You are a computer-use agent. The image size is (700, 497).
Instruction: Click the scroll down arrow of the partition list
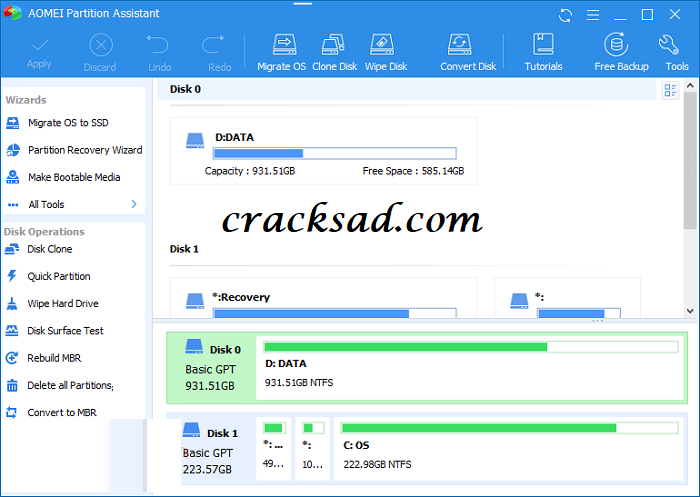point(690,311)
